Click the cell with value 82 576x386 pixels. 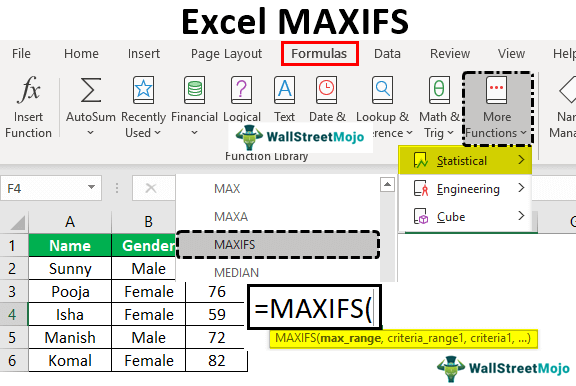coord(216,361)
